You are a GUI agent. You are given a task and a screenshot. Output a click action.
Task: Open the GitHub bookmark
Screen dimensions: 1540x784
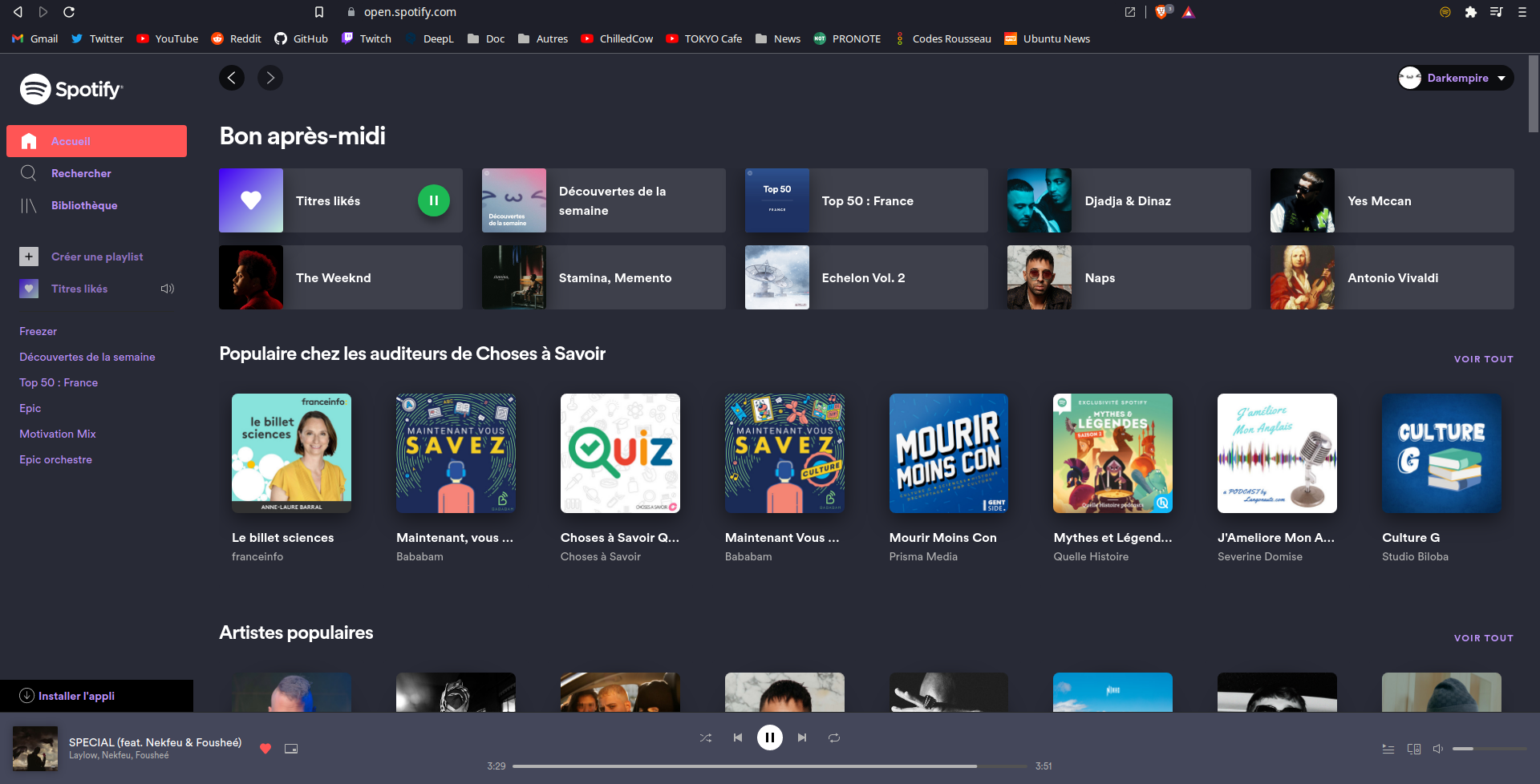301,38
